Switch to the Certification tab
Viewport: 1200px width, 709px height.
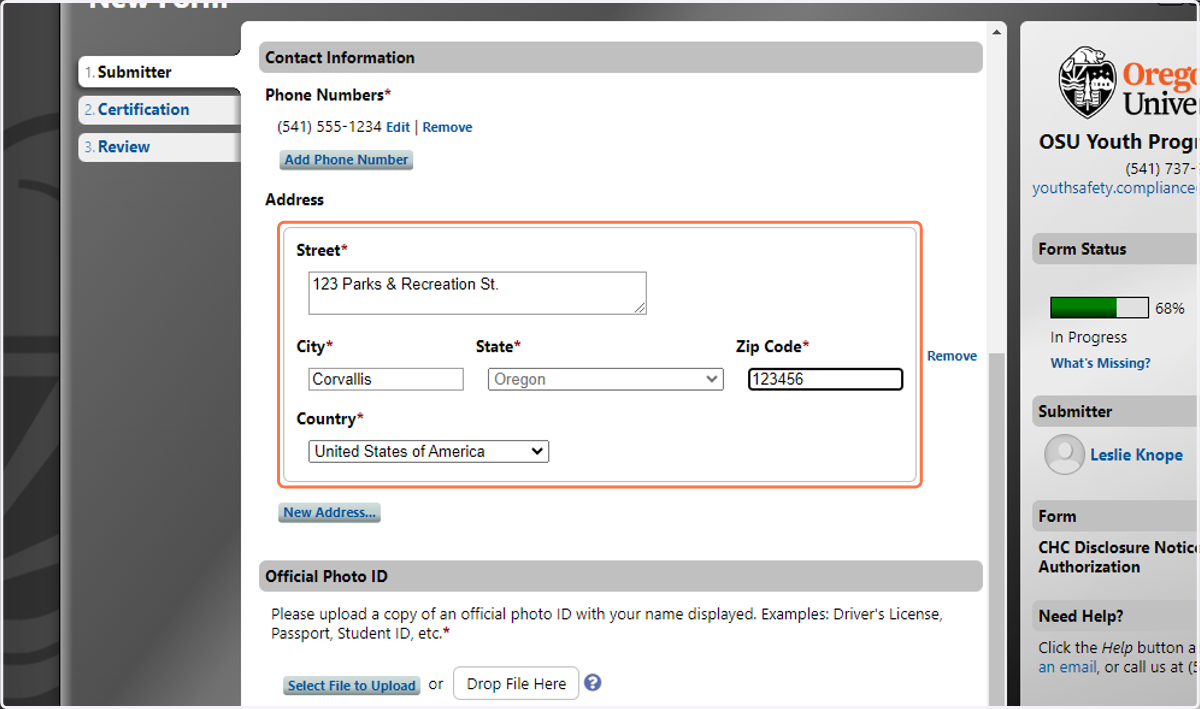[159, 109]
